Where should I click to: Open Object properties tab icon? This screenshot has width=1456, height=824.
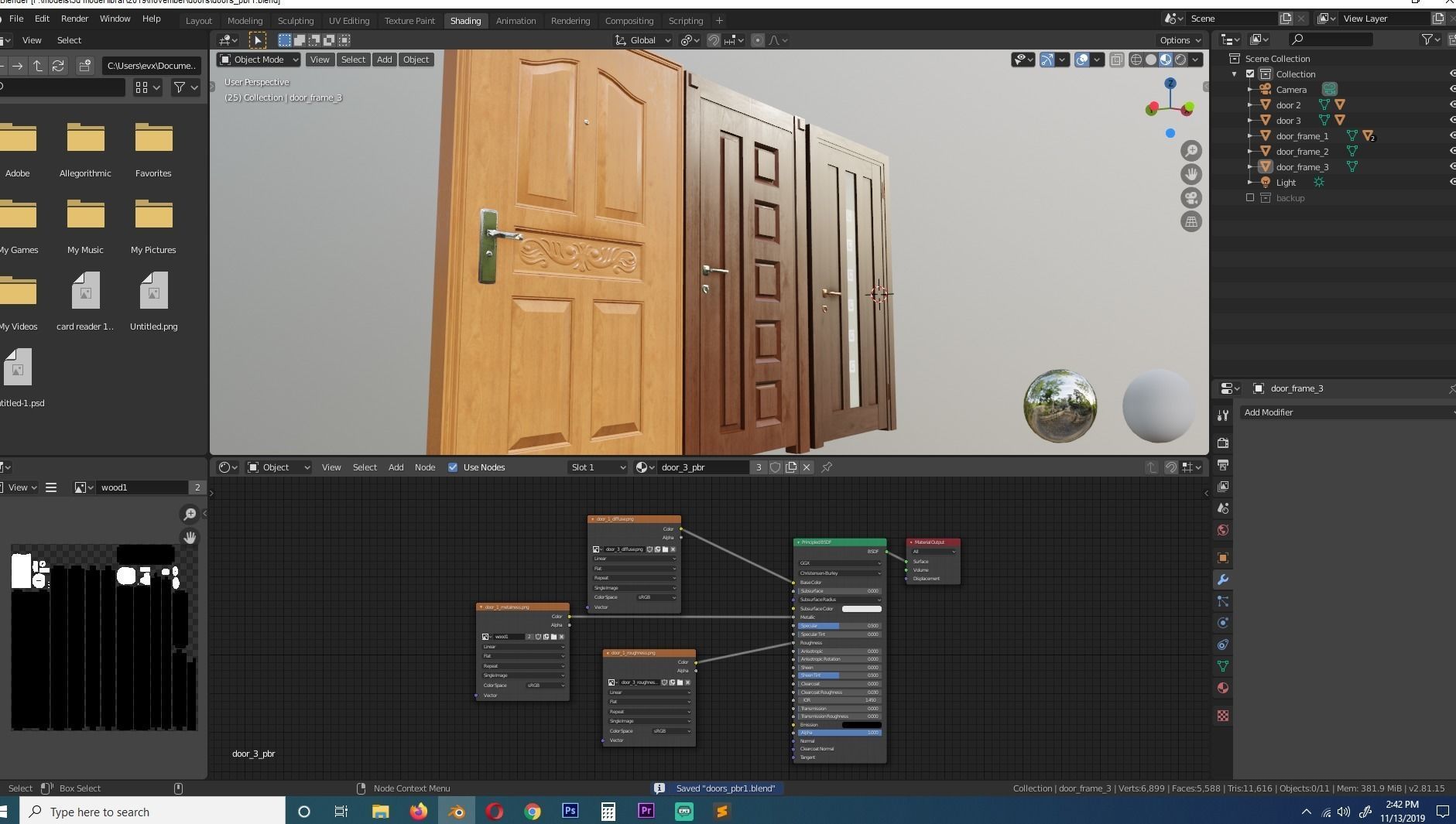pyautogui.click(x=1223, y=558)
